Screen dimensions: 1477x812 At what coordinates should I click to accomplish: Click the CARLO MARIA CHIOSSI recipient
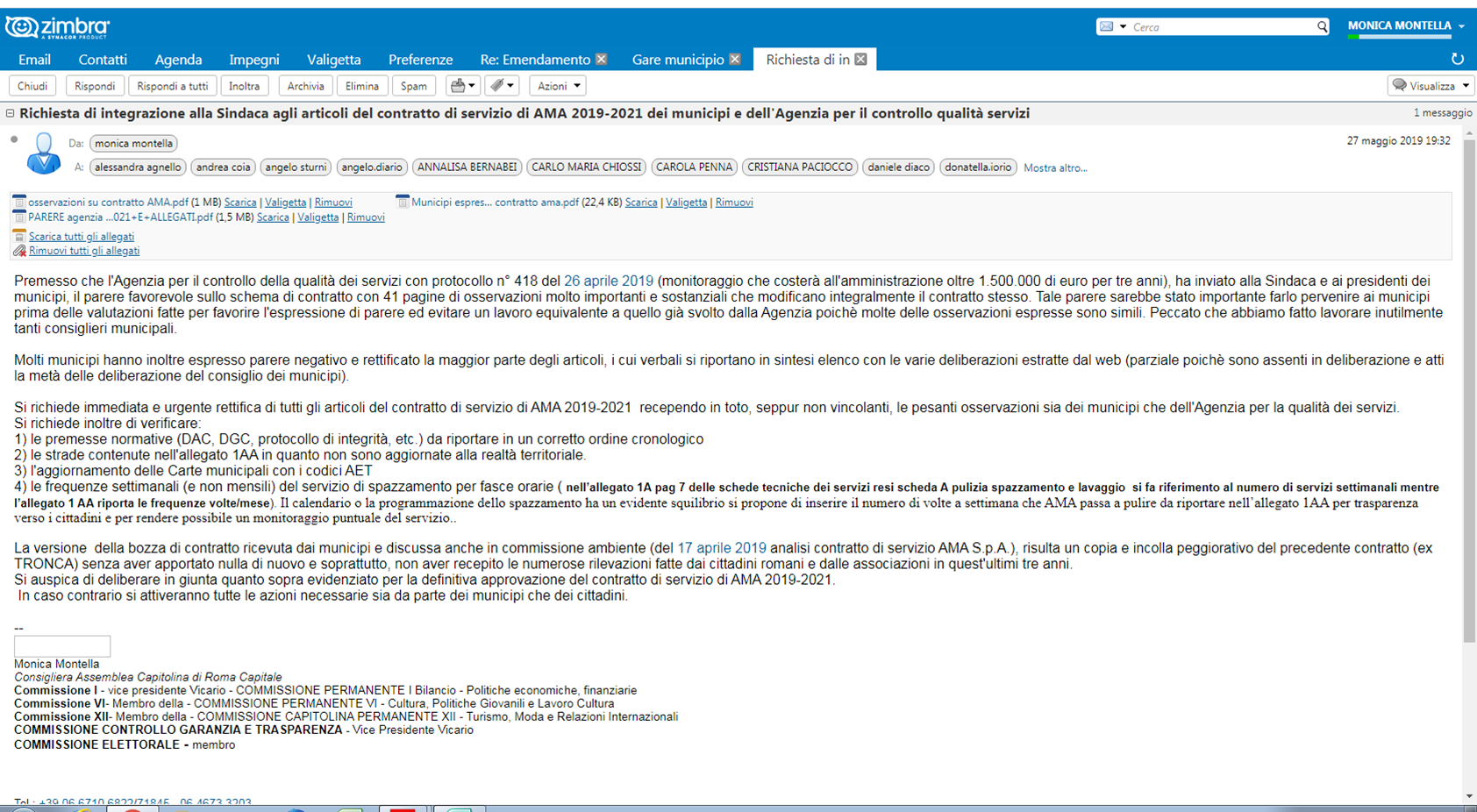[x=587, y=167]
